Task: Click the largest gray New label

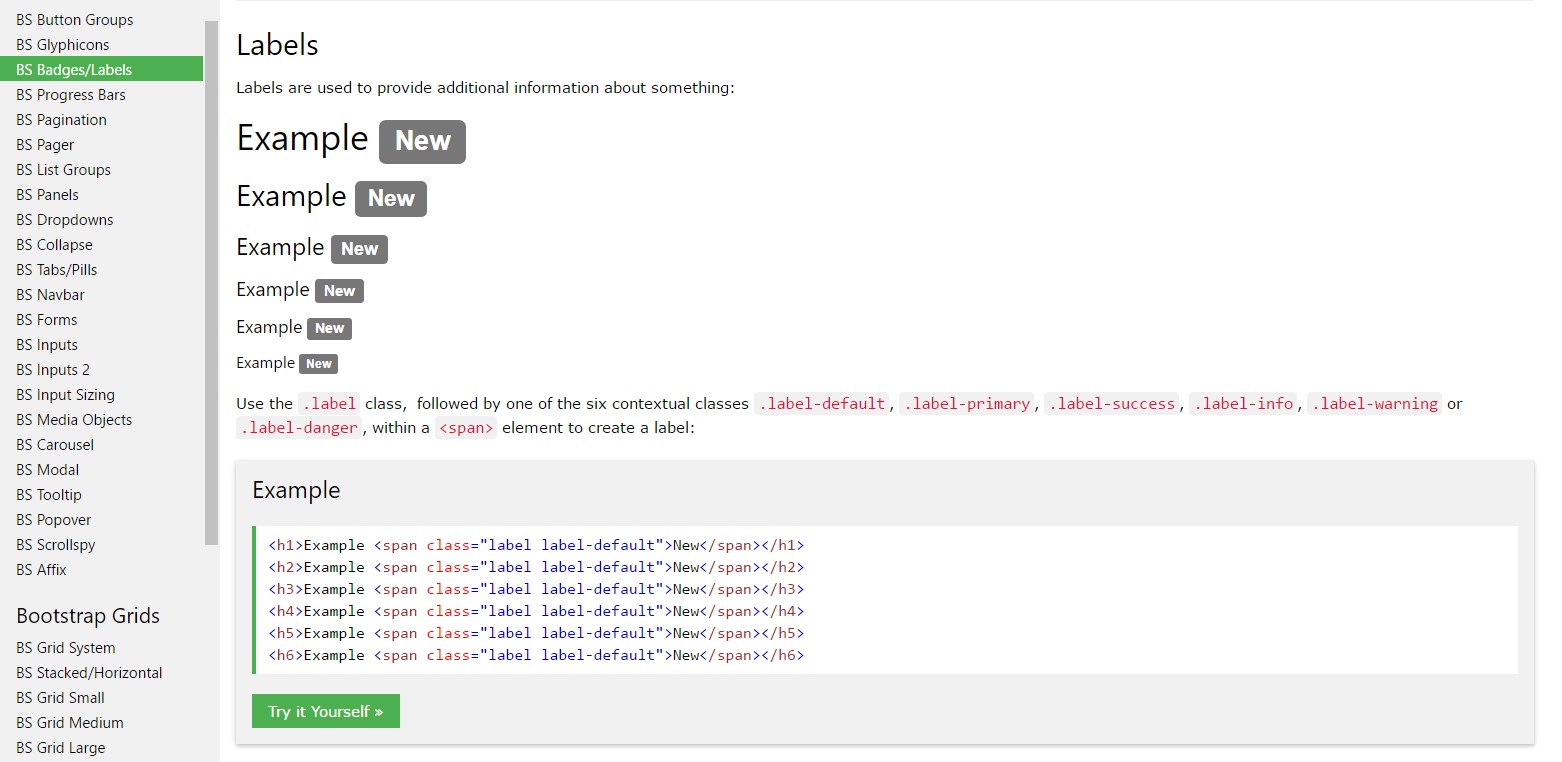Action: tap(422, 142)
